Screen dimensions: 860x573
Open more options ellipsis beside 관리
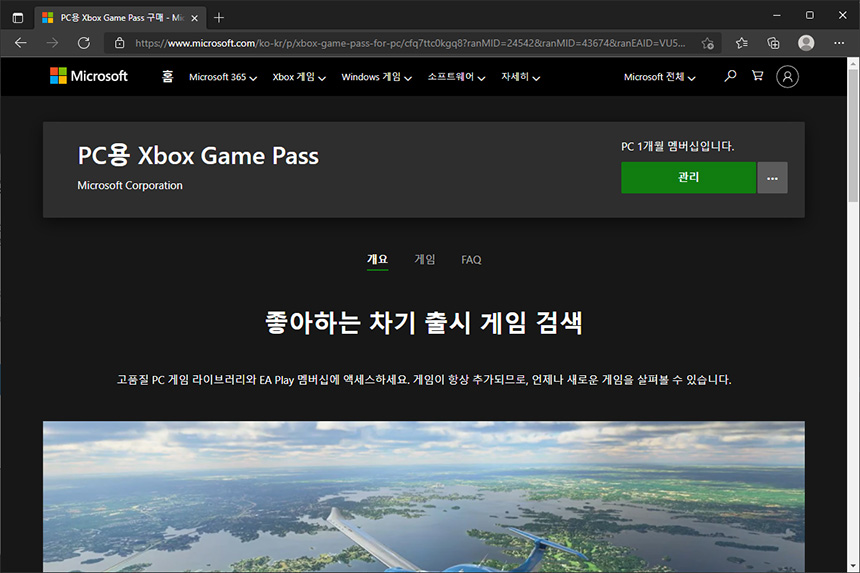click(x=772, y=177)
